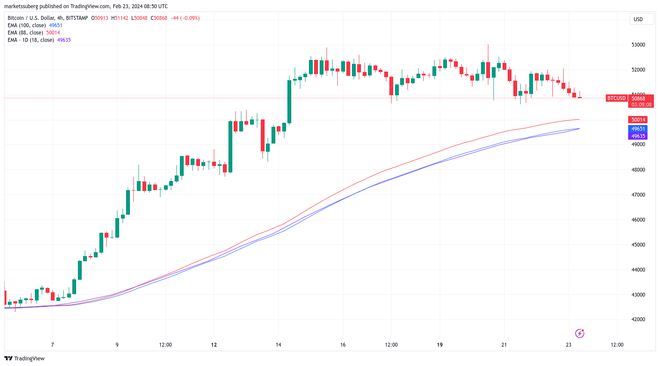Select the 50868 last price label

(641, 98)
